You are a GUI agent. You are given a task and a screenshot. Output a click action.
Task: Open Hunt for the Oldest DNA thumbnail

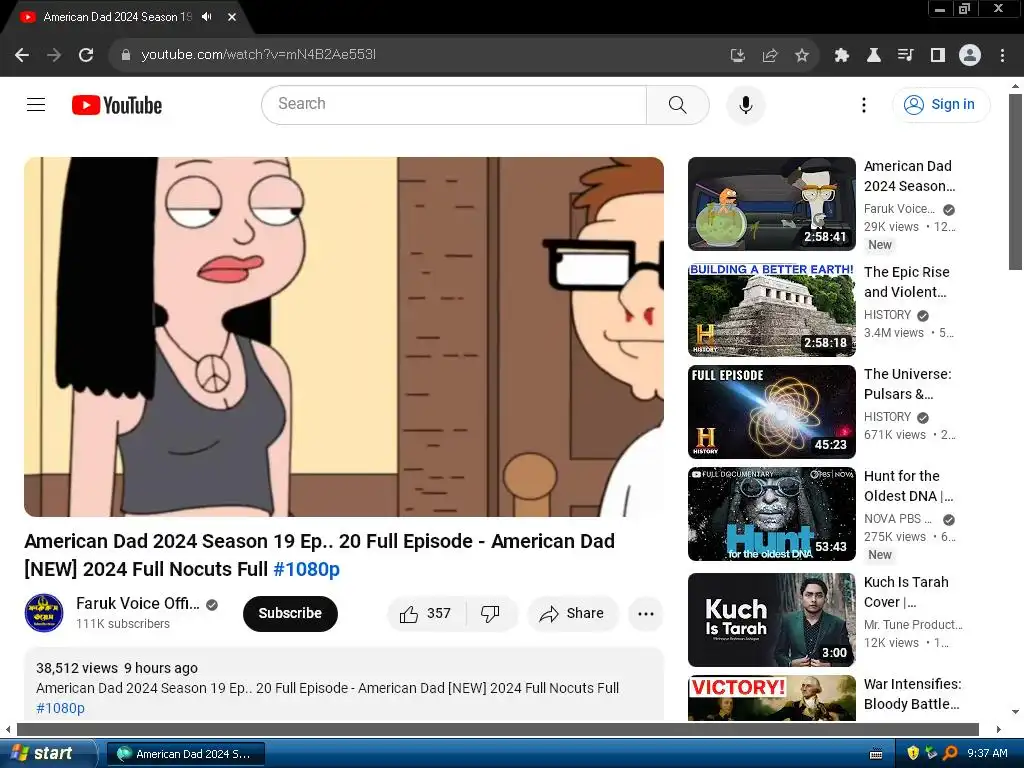[772, 514]
